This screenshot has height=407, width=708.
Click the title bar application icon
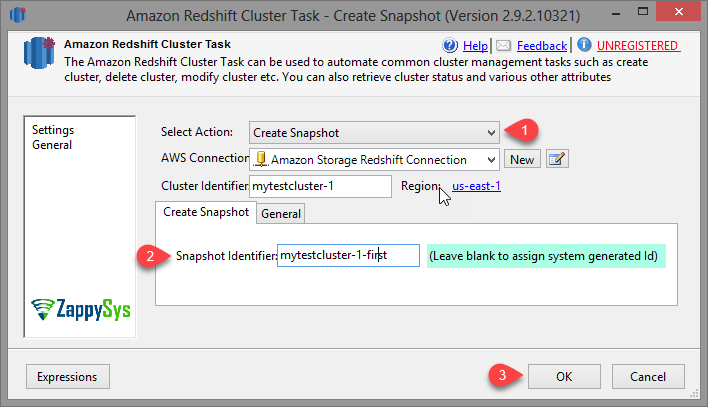18,14
